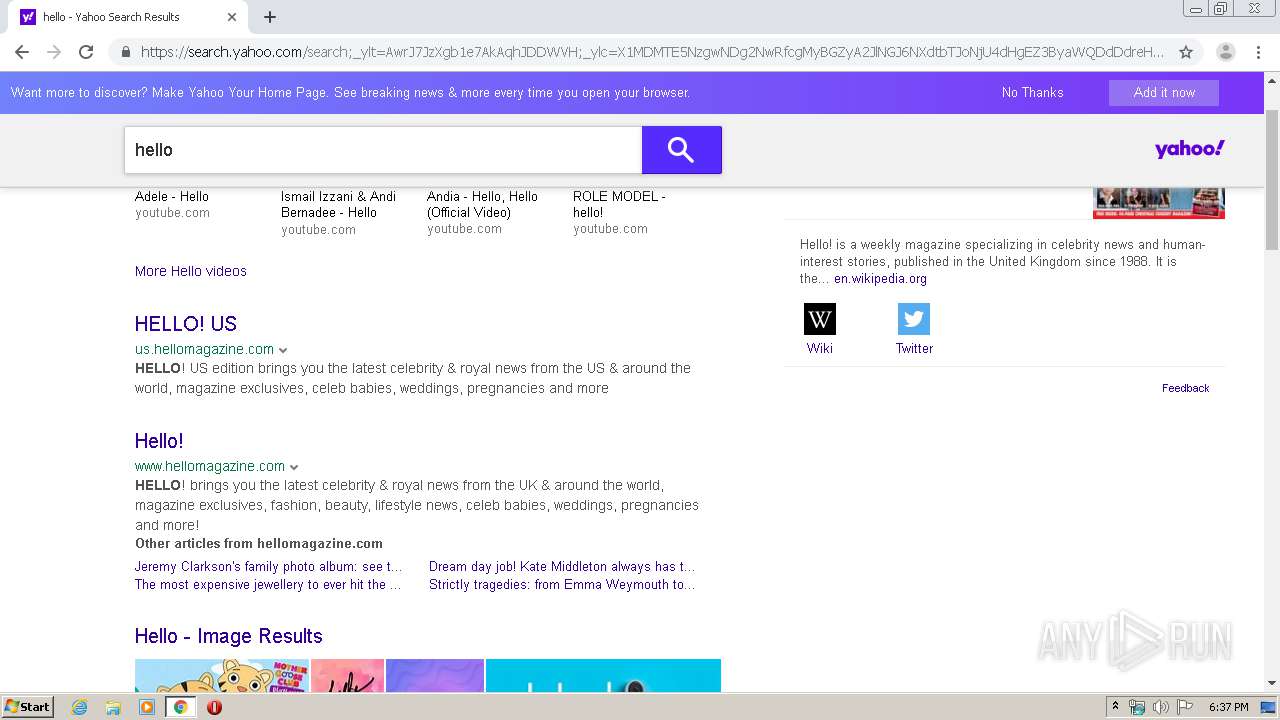Open the purple wavy image result thumbnail

[435, 675]
